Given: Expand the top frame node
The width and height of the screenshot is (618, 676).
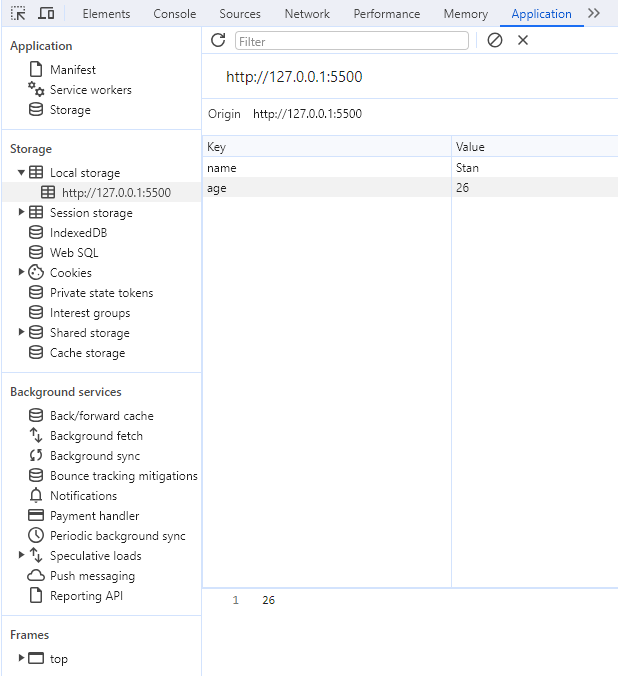Looking at the screenshot, I should (21, 657).
